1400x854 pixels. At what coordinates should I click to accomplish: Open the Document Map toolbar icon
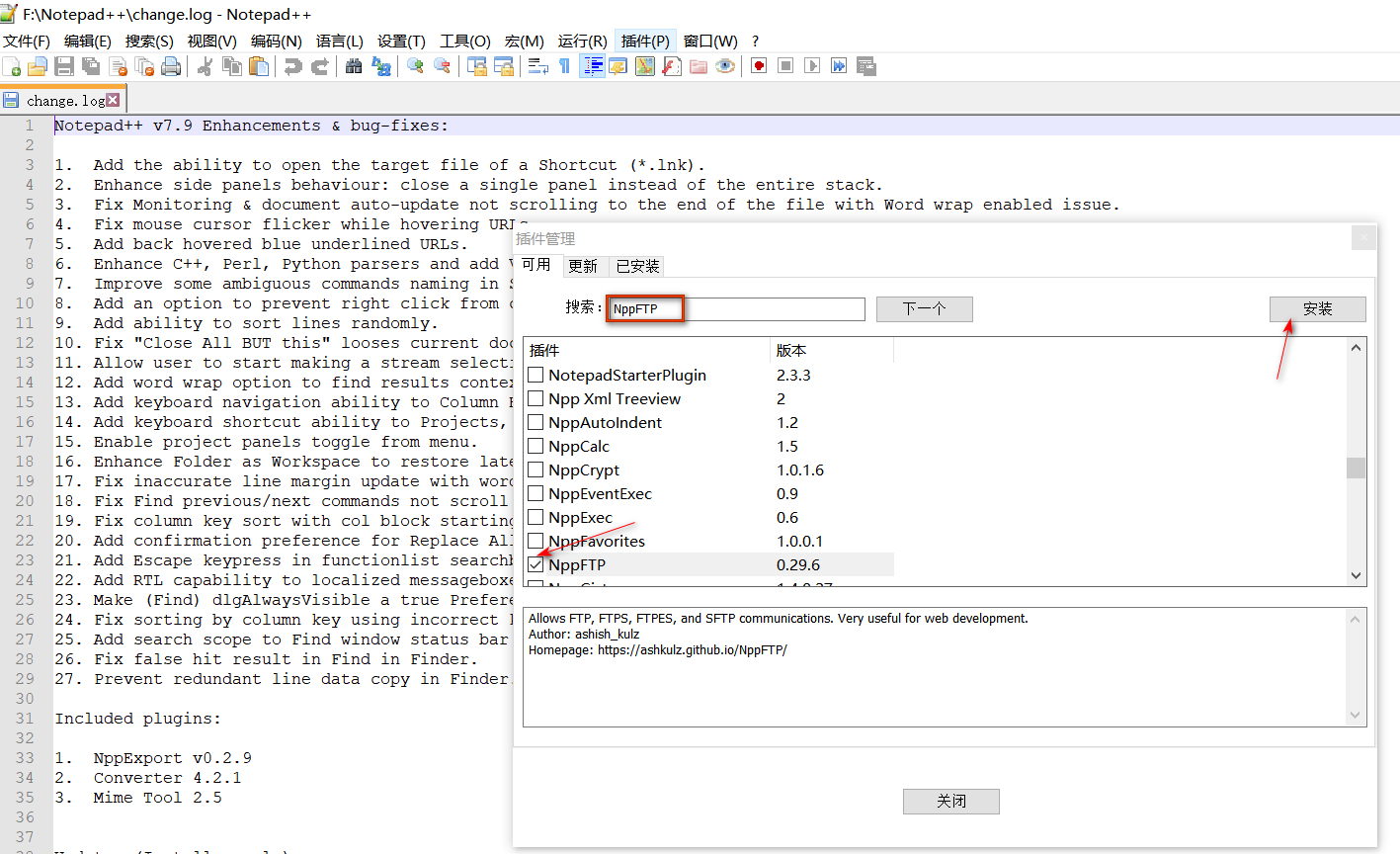click(645, 66)
